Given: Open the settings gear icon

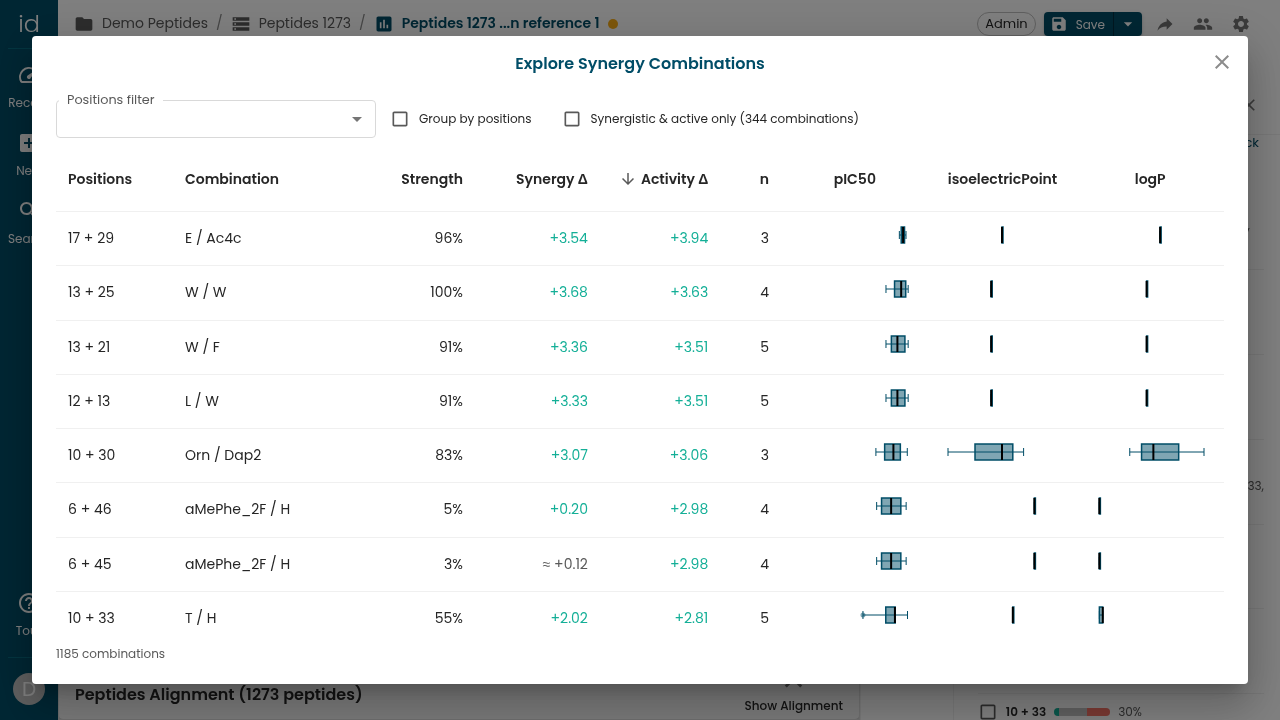Looking at the screenshot, I should pos(1241,24).
